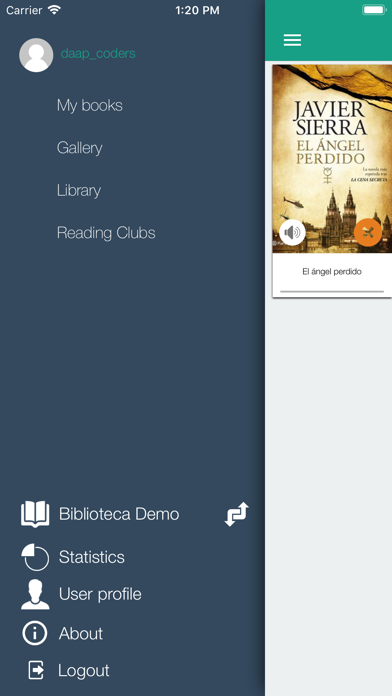Tap the gray user avatar picture
Image resolution: width=392 pixels, height=696 pixels.
tap(36, 55)
